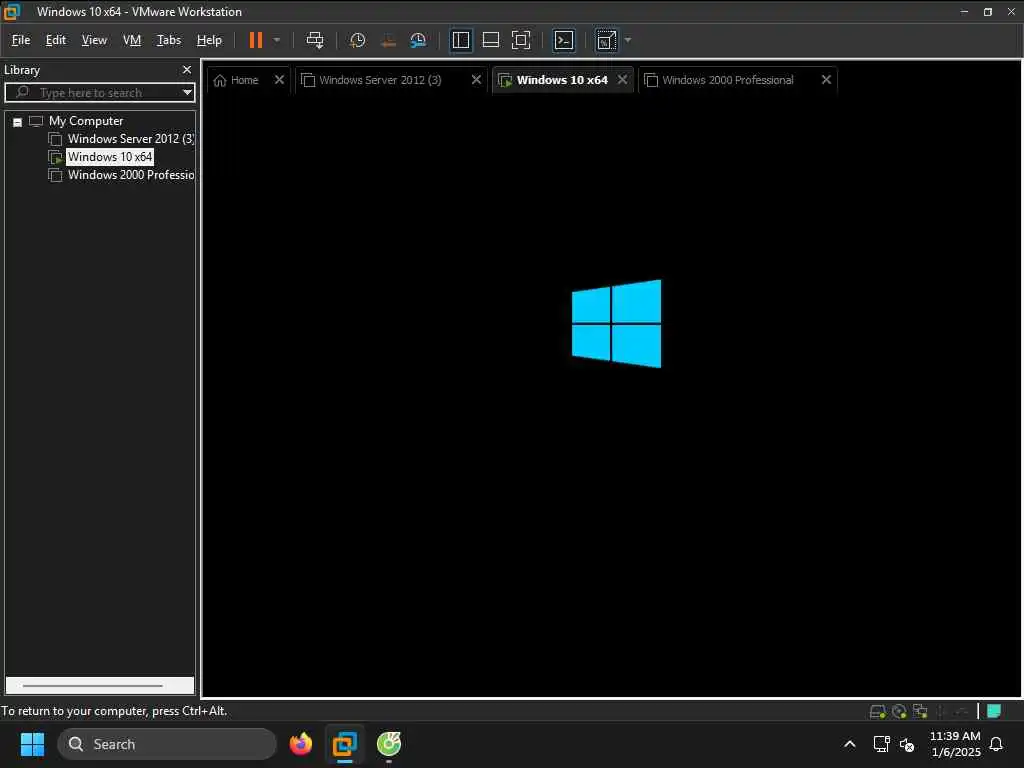Select Windows Server 2012 (3) in library
The width and height of the screenshot is (1024, 768).
point(131,139)
